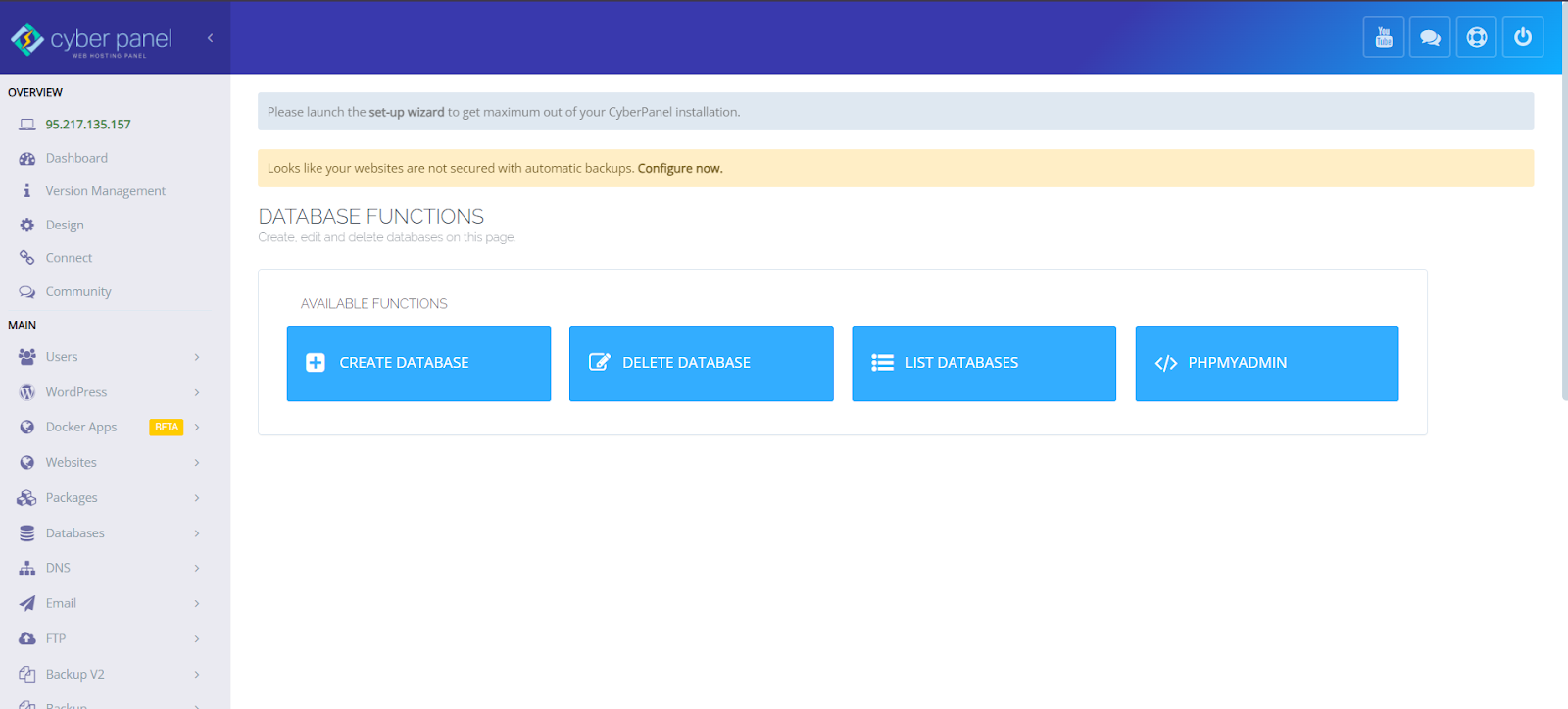Expand the Websites menu chevron
This screenshot has height=709, width=1568.
click(x=197, y=463)
